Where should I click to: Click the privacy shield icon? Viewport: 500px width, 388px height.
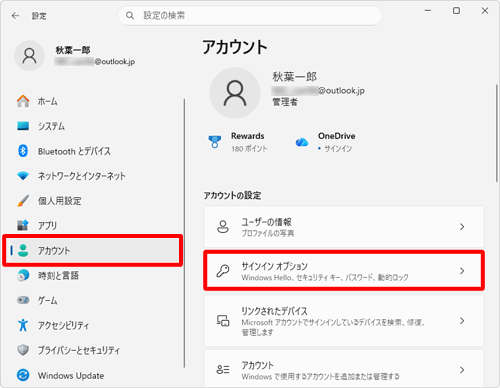click(23, 350)
